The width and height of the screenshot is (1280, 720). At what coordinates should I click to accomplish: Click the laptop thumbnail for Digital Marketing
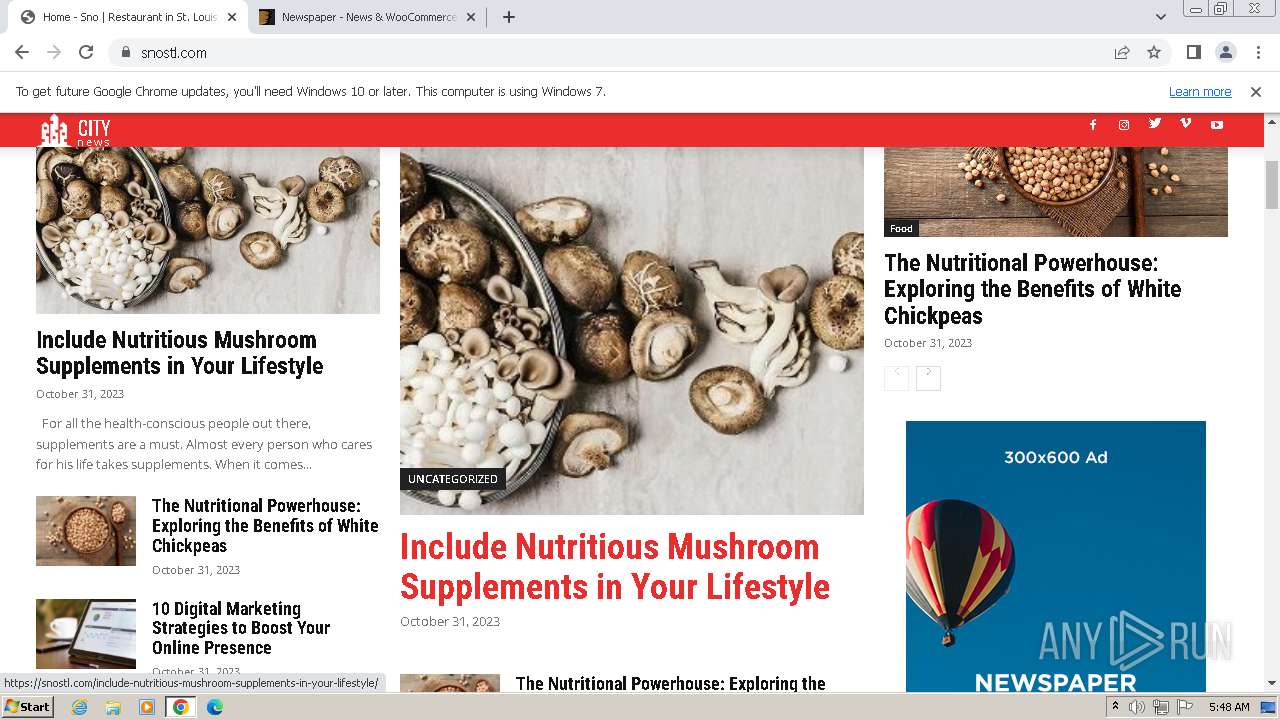pos(86,633)
